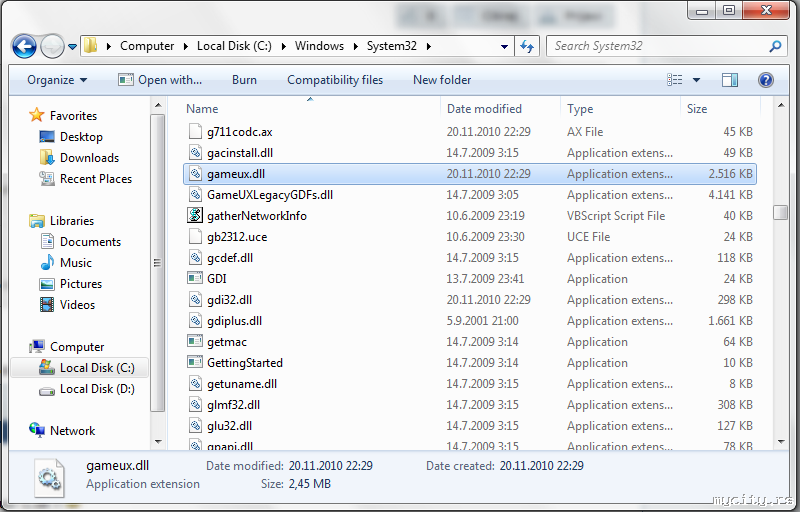Toggle the preview pane icon
This screenshot has width=800, height=512.
pos(730,80)
